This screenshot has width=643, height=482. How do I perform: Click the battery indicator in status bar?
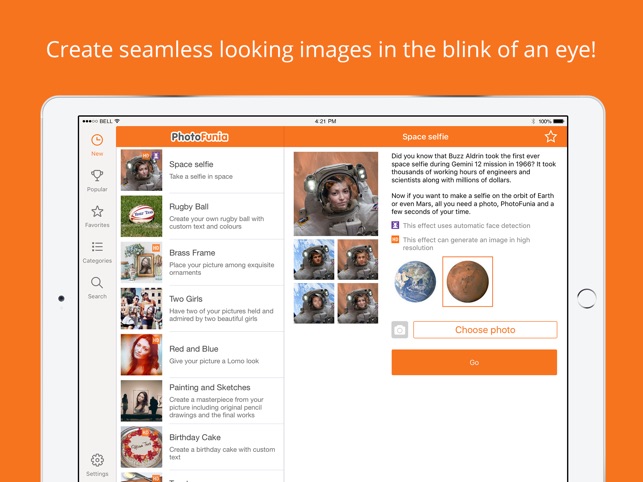[559, 121]
